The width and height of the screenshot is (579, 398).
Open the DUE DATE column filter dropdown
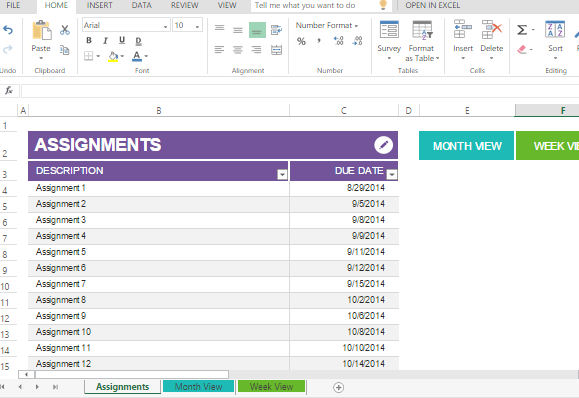click(x=392, y=174)
